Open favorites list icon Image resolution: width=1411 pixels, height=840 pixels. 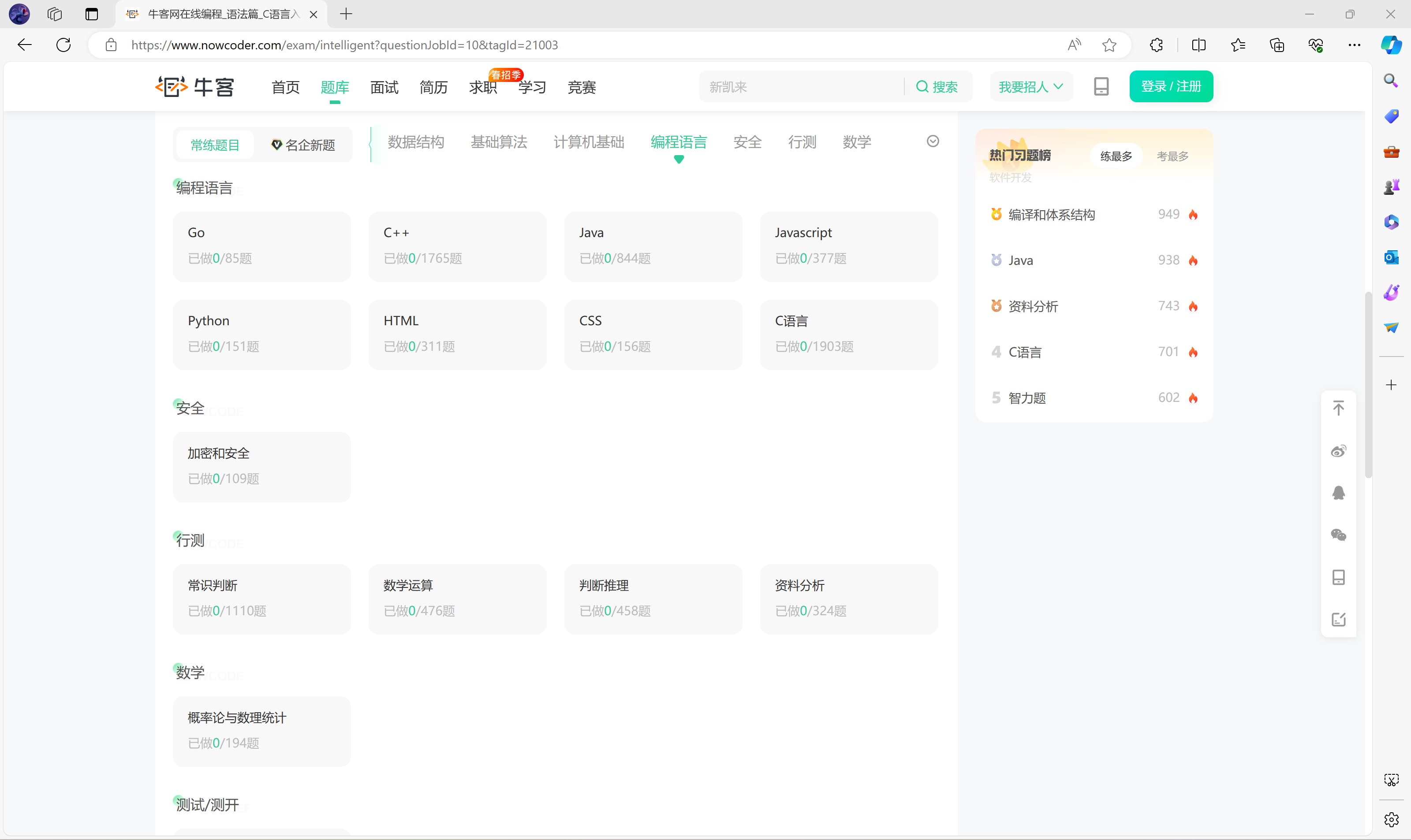pos(1237,45)
